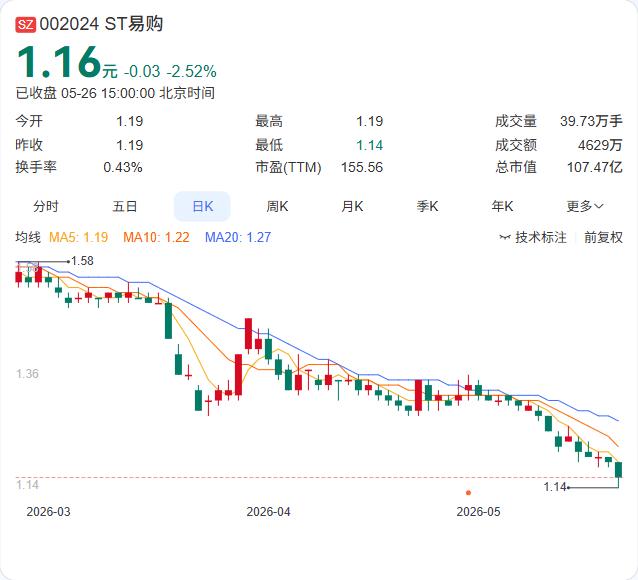Click the red SZ exchange badge icon
The image size is (638, 580).
(26, 24)
